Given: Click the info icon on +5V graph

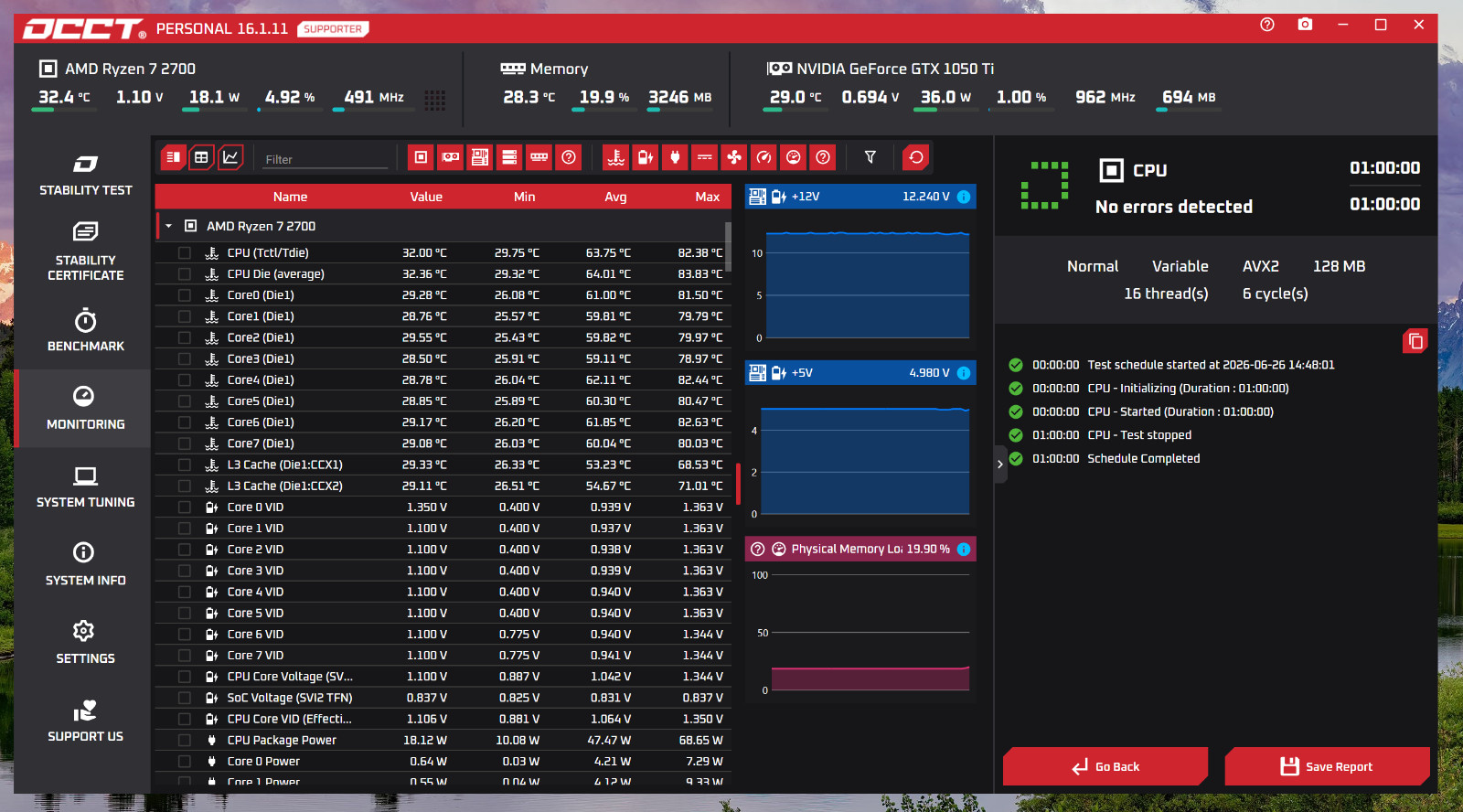Looking at the screenshot, I should tap(964, 373).
